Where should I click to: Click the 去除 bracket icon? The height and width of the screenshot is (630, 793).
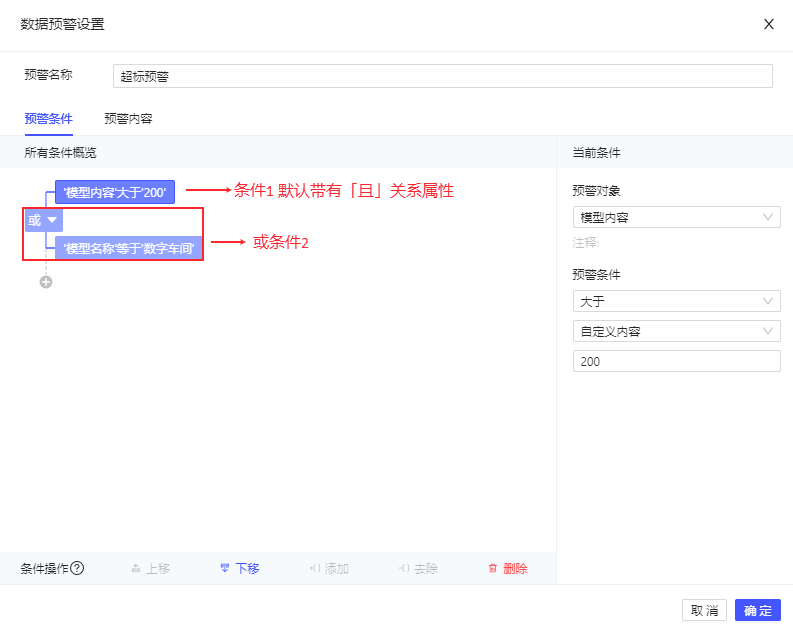404,568
